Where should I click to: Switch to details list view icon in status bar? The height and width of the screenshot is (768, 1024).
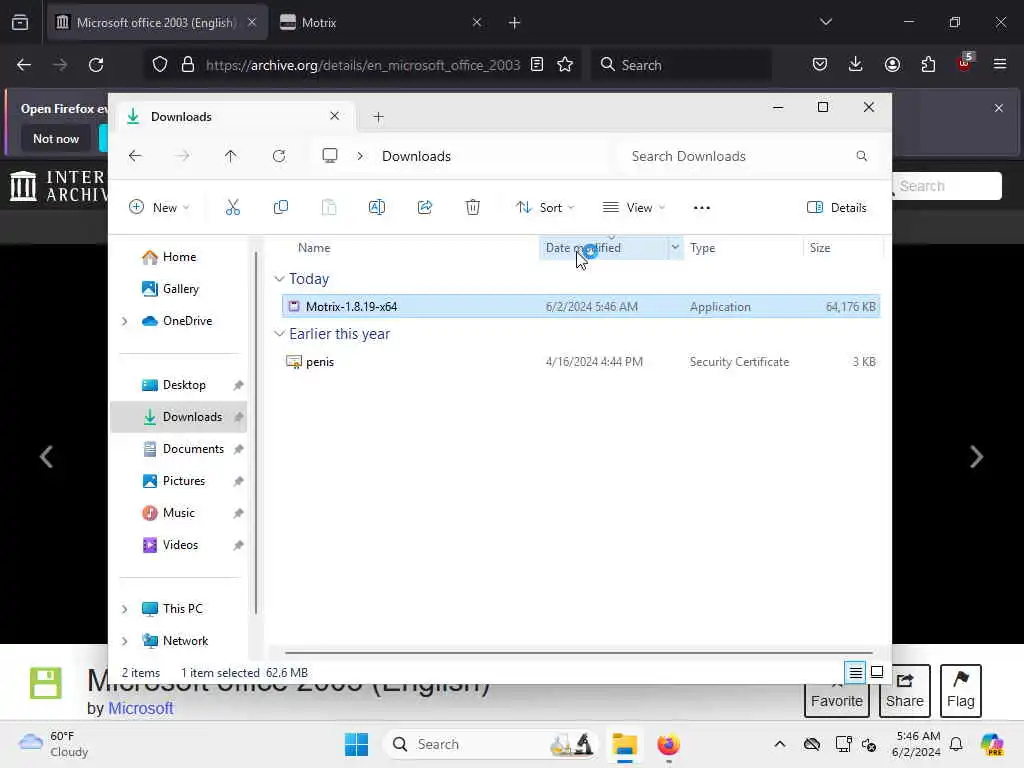pyautogui.click(x=856, y=672)
